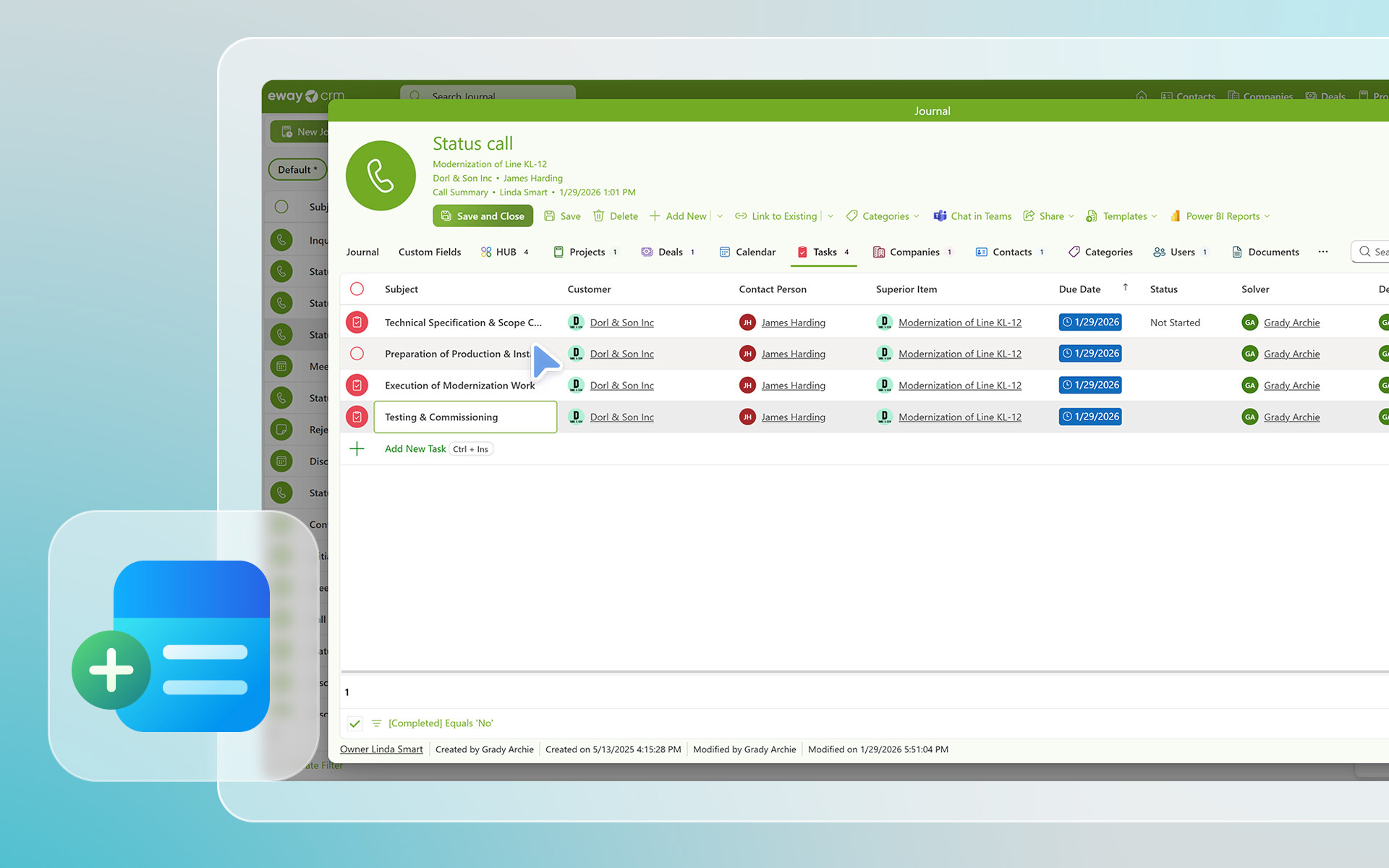
Task: Click the green plus Add New Task icon
Action: pos(357,449)
